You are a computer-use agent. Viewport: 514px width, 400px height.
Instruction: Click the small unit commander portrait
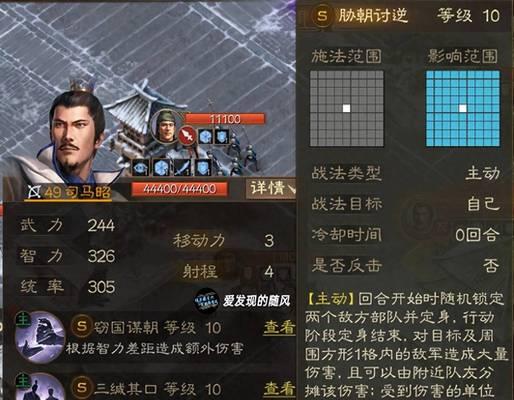[166, 127]
